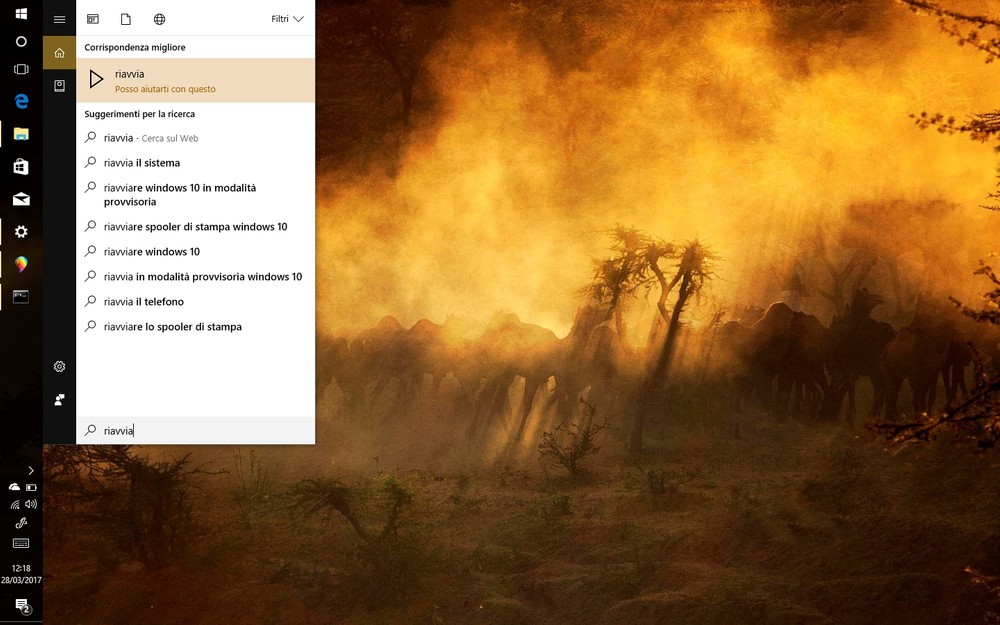Open the Filtri dropdown
This screenshot has width=1000, height=625.
[x=287, y=19]
